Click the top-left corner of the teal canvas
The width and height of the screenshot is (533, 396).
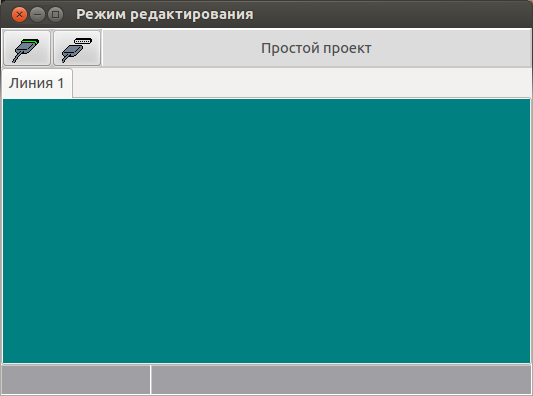(x=5, y=101)
